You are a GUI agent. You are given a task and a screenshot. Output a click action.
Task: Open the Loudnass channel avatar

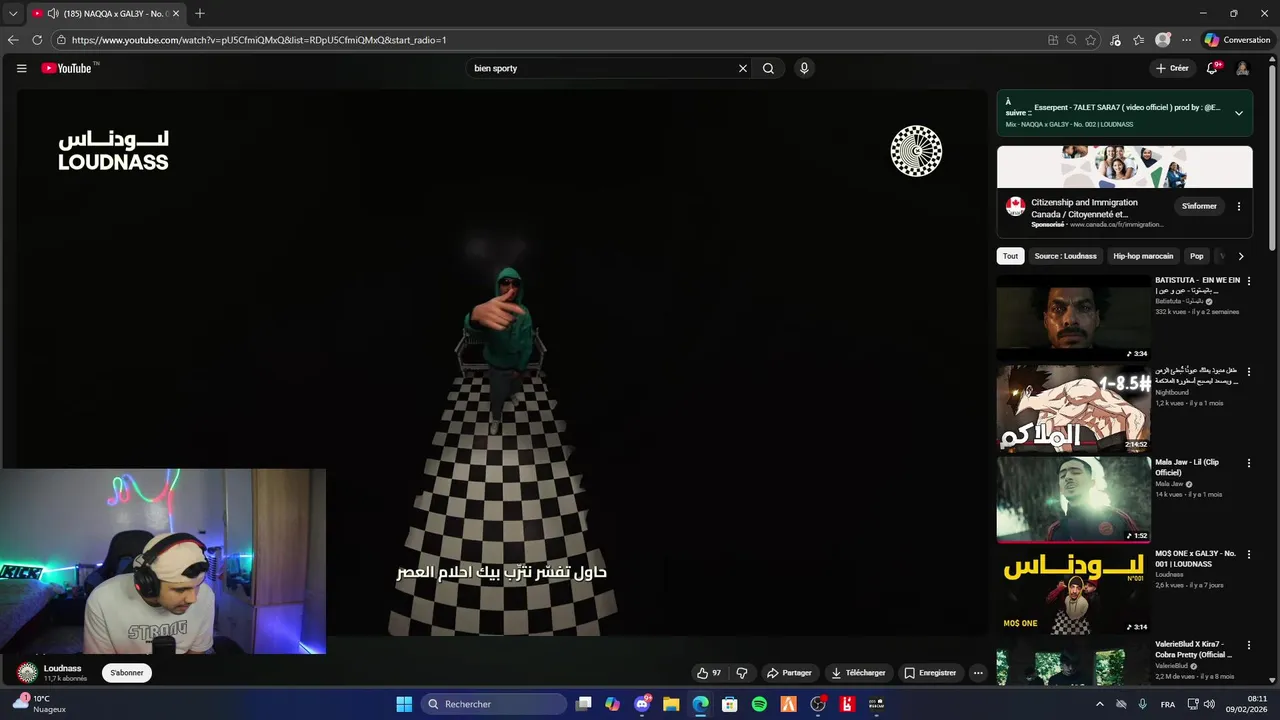[x=28, y=673]
